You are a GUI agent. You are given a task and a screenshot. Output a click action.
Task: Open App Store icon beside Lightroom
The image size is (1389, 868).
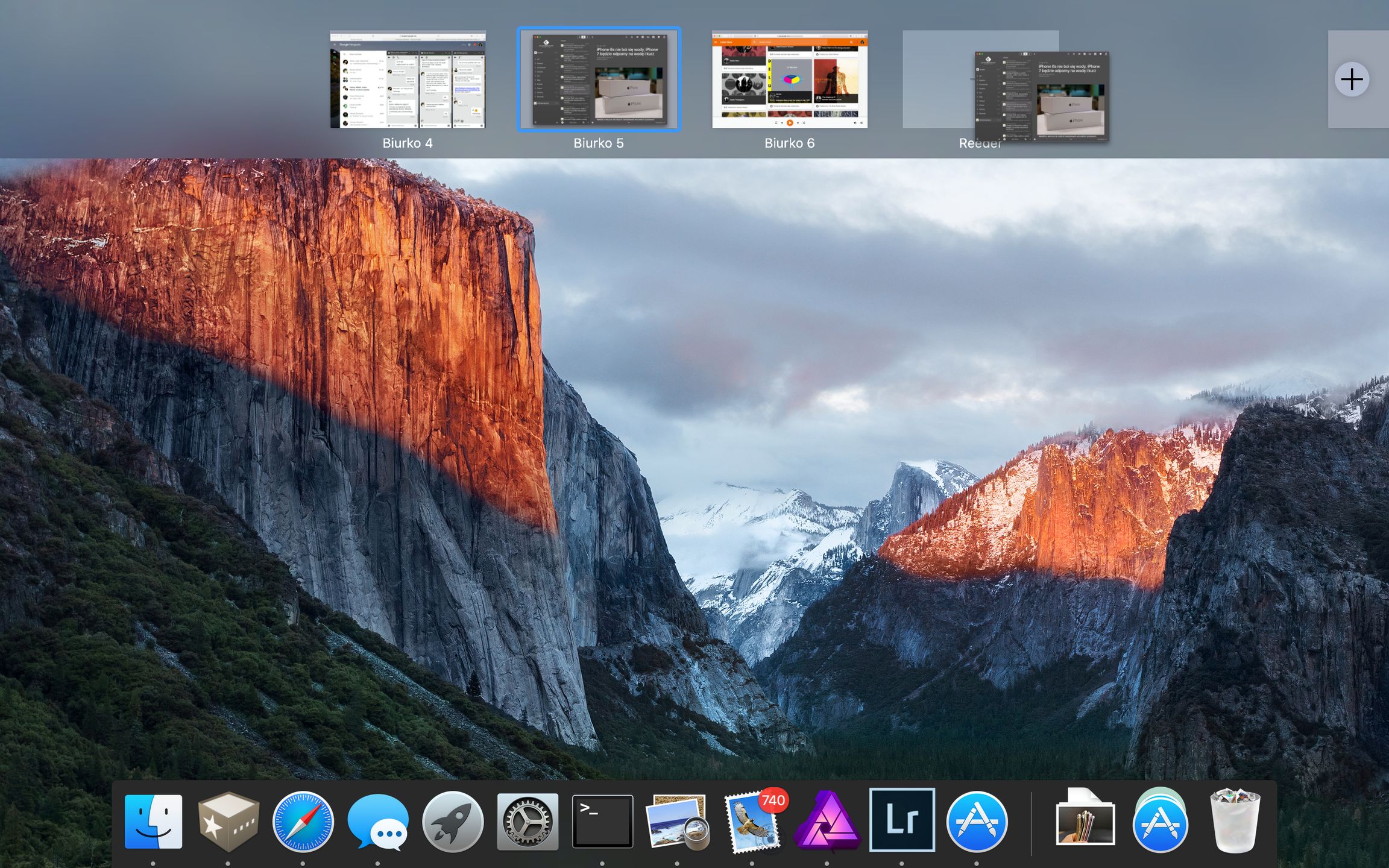pos(977,821)
